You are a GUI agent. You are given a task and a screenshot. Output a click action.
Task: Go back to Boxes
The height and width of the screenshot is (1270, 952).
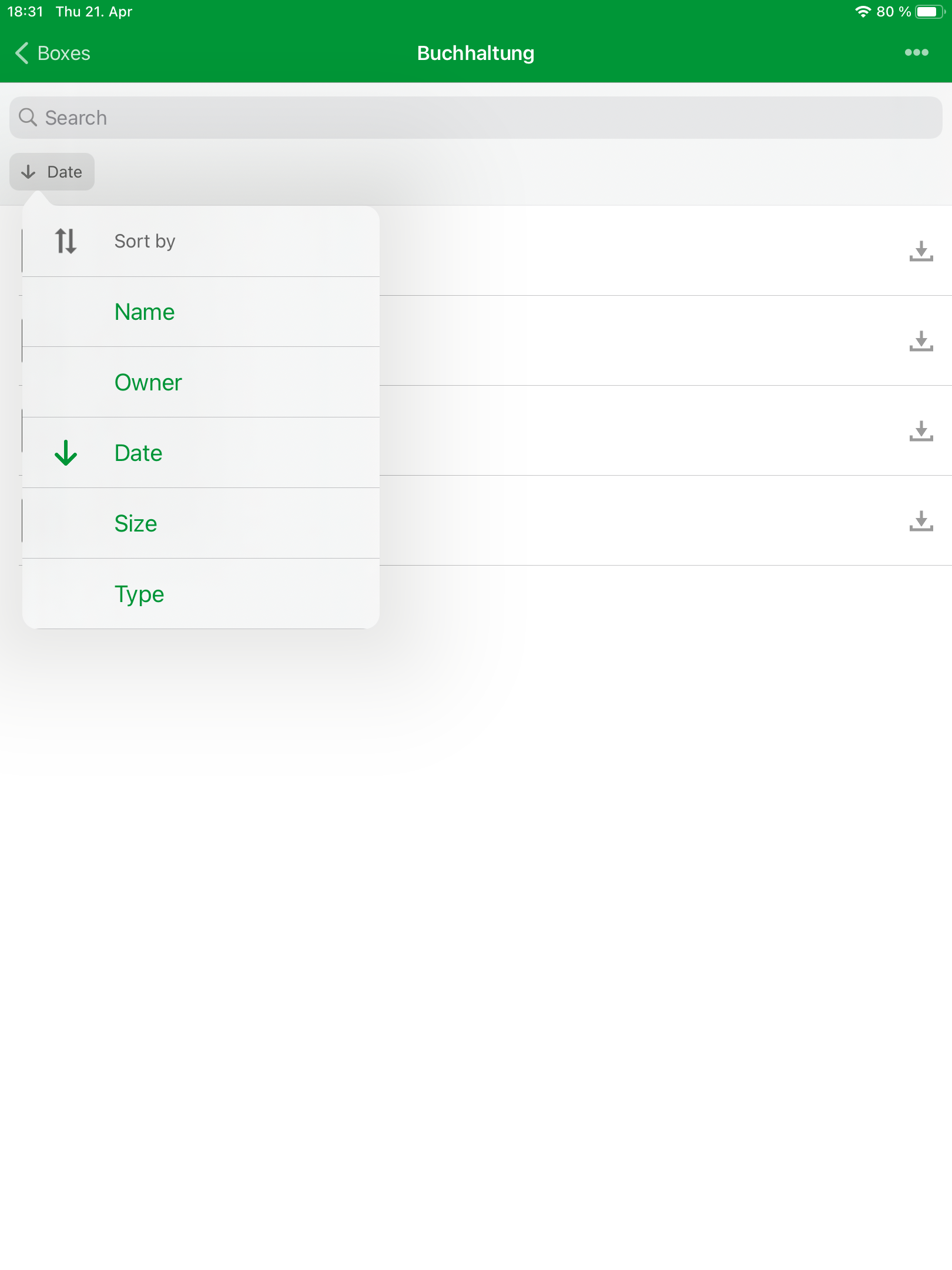pyautogui.click(x=53, y=53)
